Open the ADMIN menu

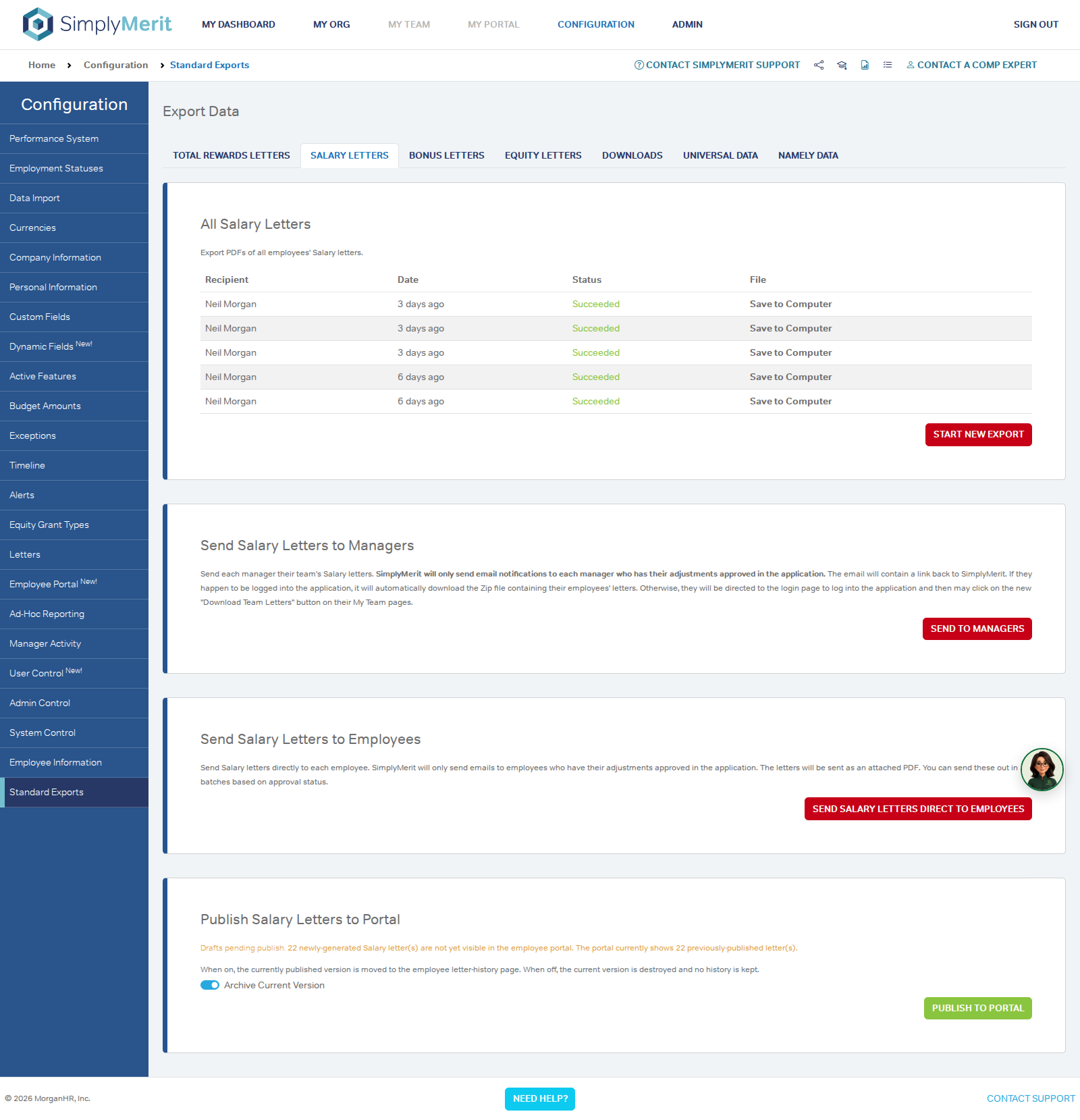coord(687,24)
